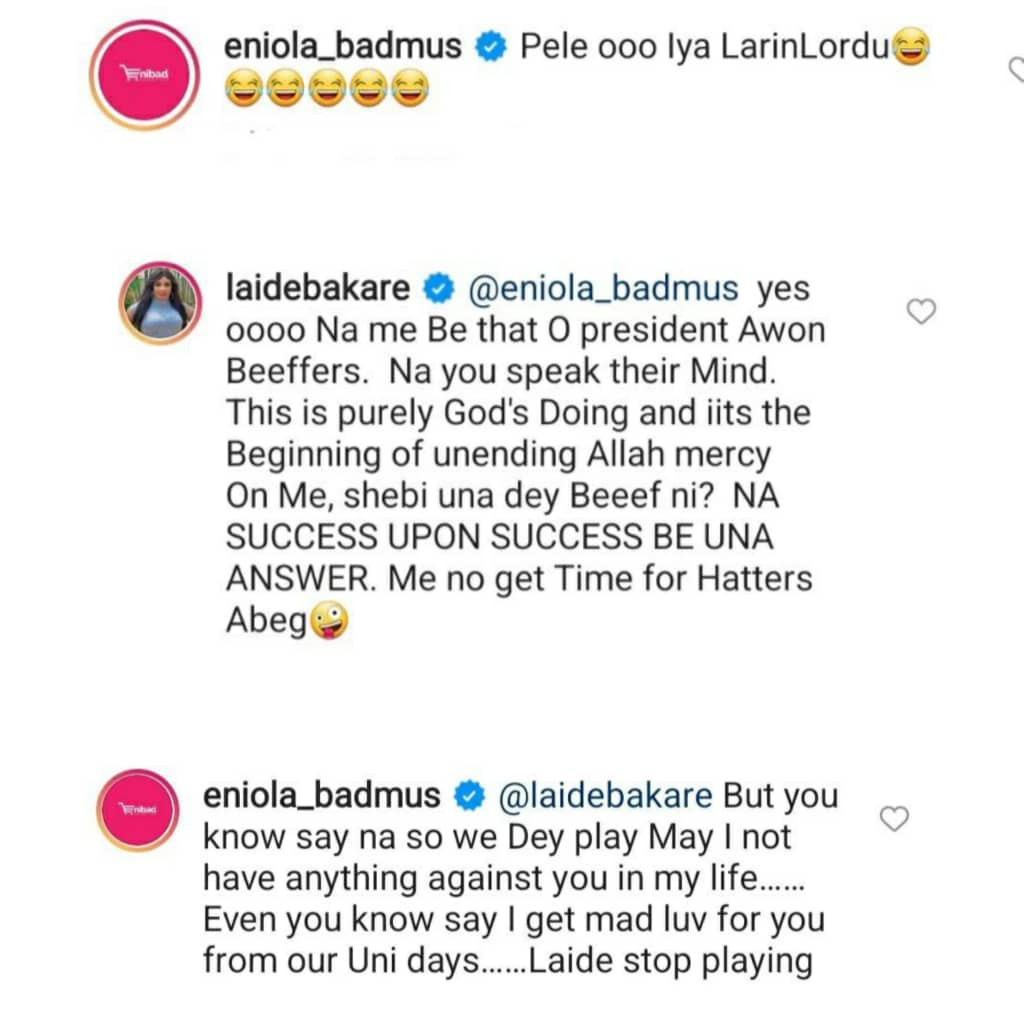Click the laughing emoji after 'LarinLordu'

909,48
